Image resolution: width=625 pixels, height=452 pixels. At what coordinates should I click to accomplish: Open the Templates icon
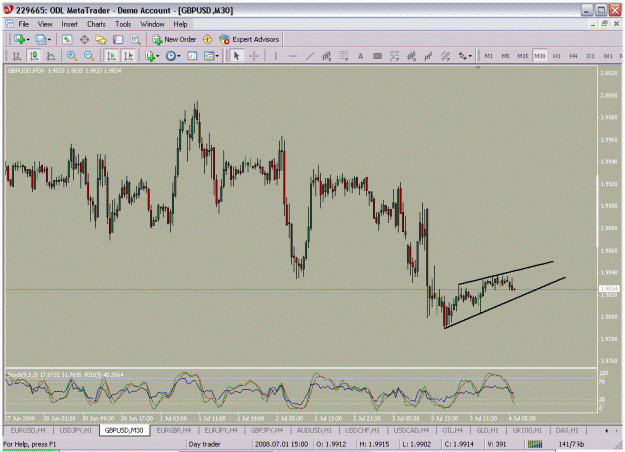[209, 56]
